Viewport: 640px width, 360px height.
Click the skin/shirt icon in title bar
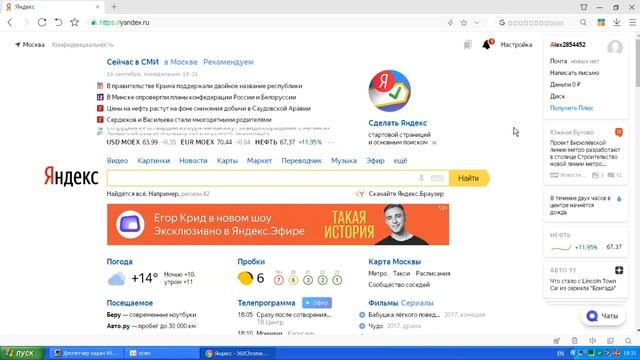(584, 7)
